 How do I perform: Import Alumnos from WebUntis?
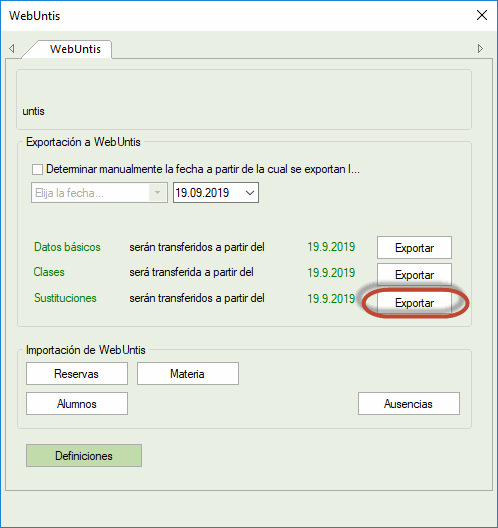click(x=77, y=403)
